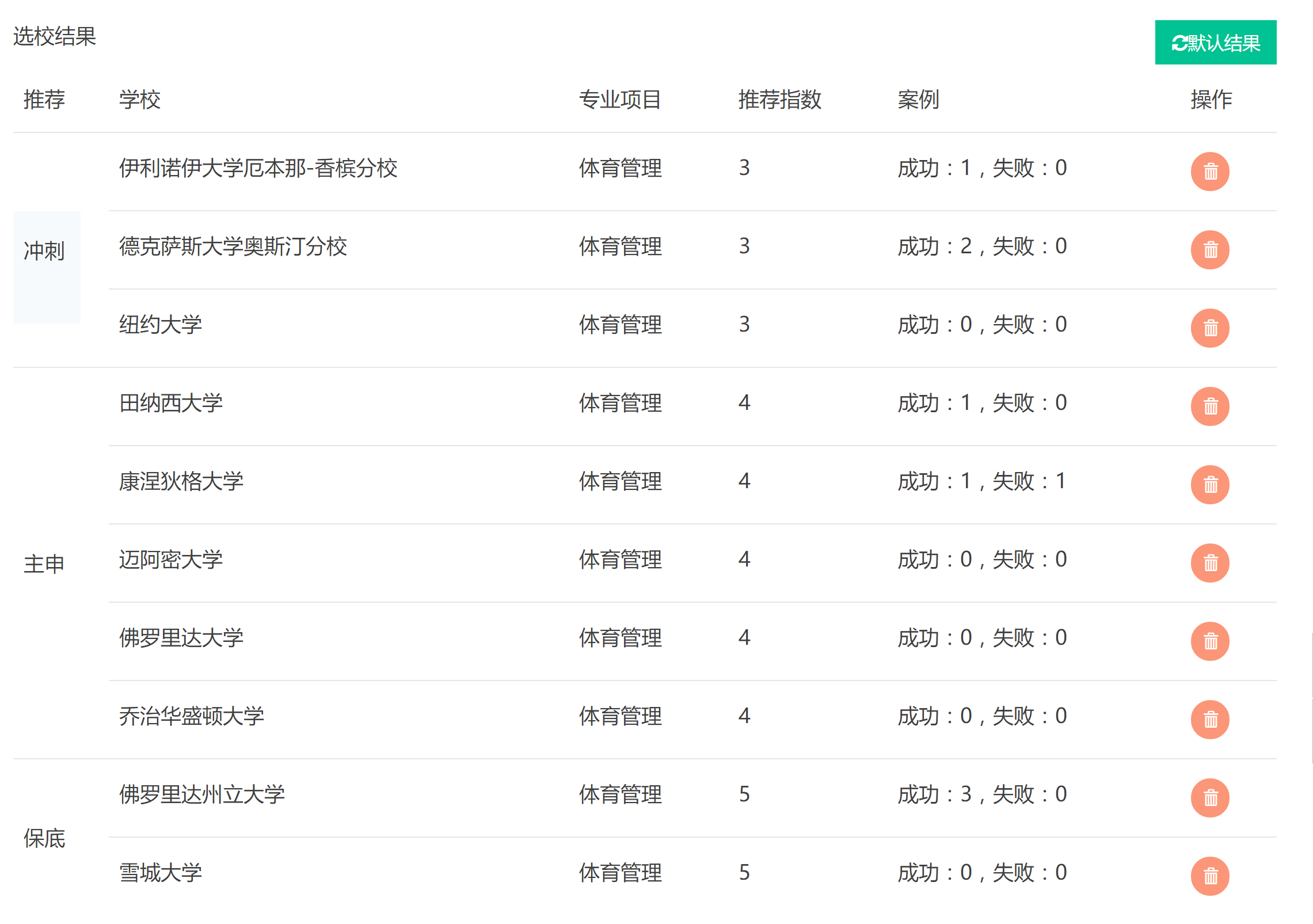The width and height of the screenshot is (1313, 924).
Task: Click 体育管理 in the 雪城大学 row
Action: click(620, 873)
